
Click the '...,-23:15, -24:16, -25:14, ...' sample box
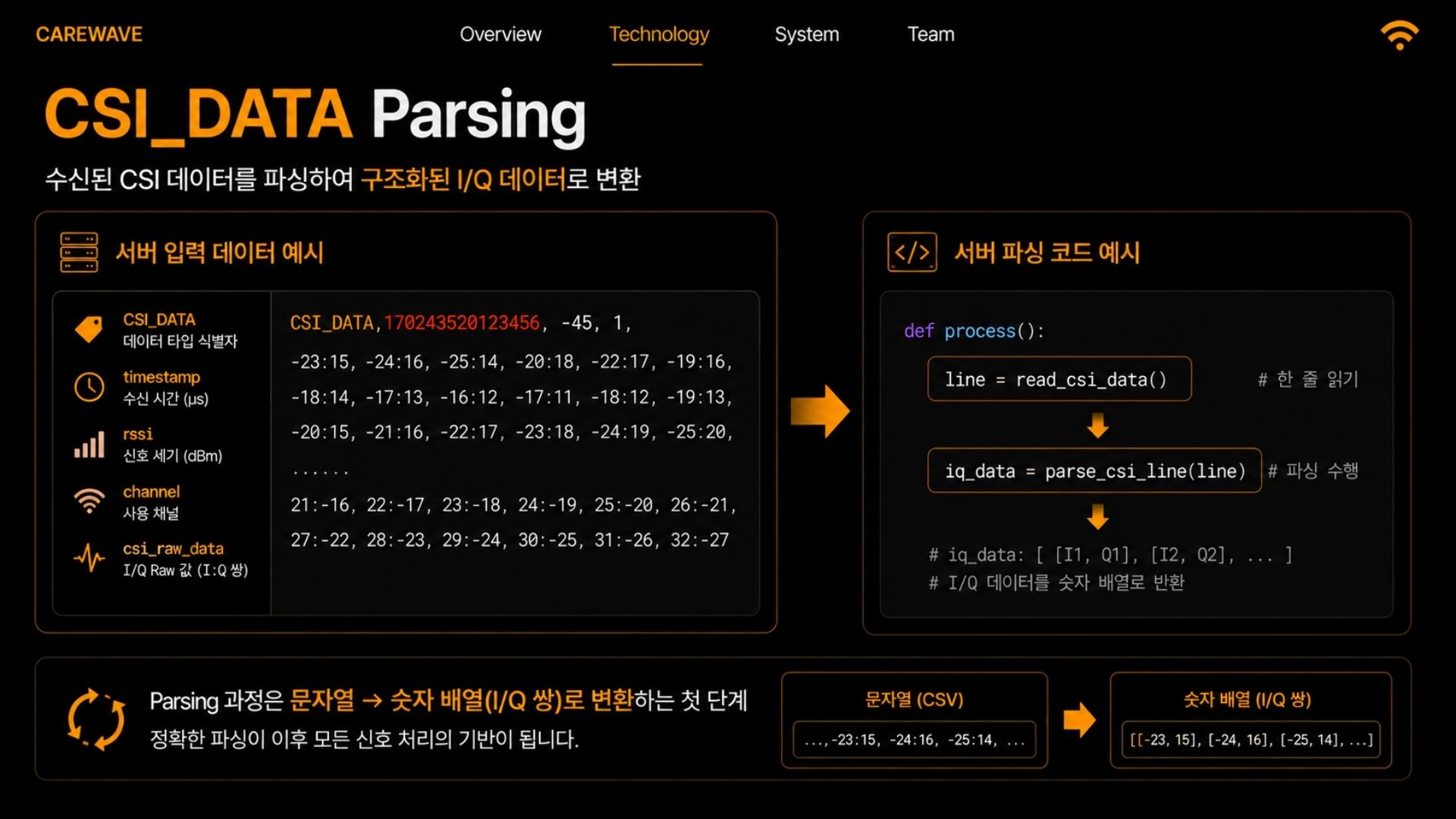[x=915, y=739]
